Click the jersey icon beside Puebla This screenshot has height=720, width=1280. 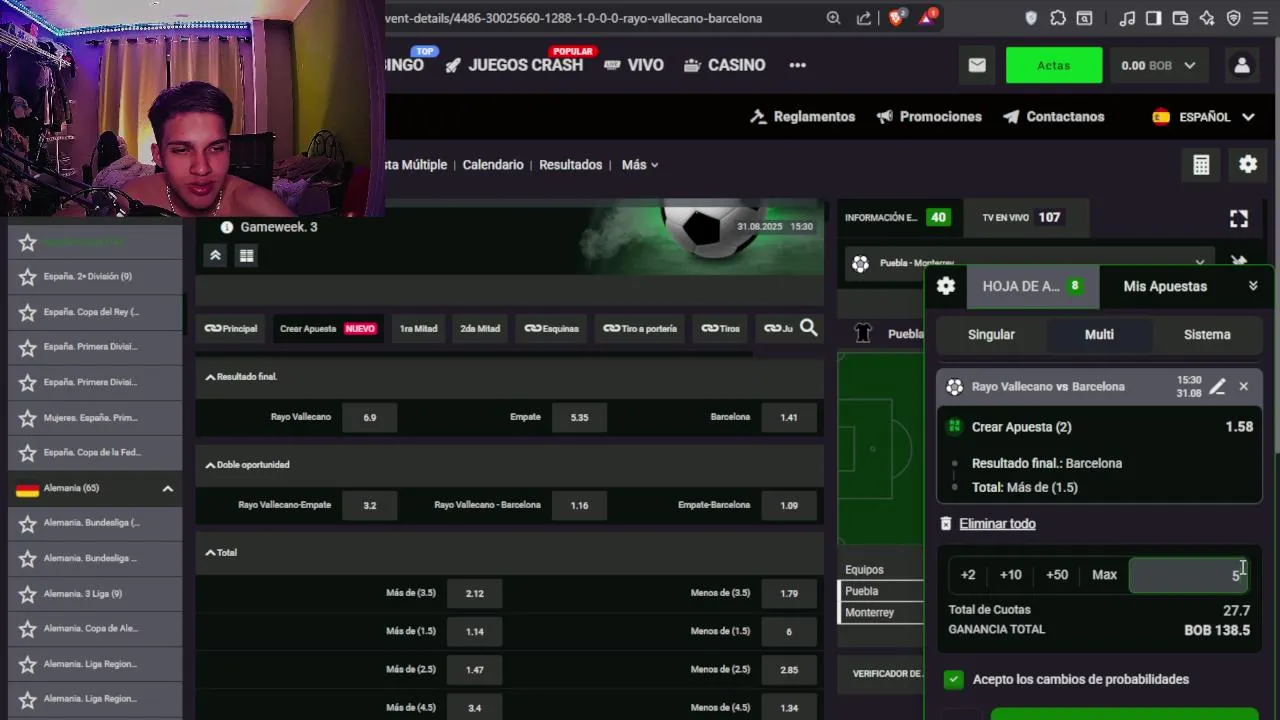click(x=864, y=333)
